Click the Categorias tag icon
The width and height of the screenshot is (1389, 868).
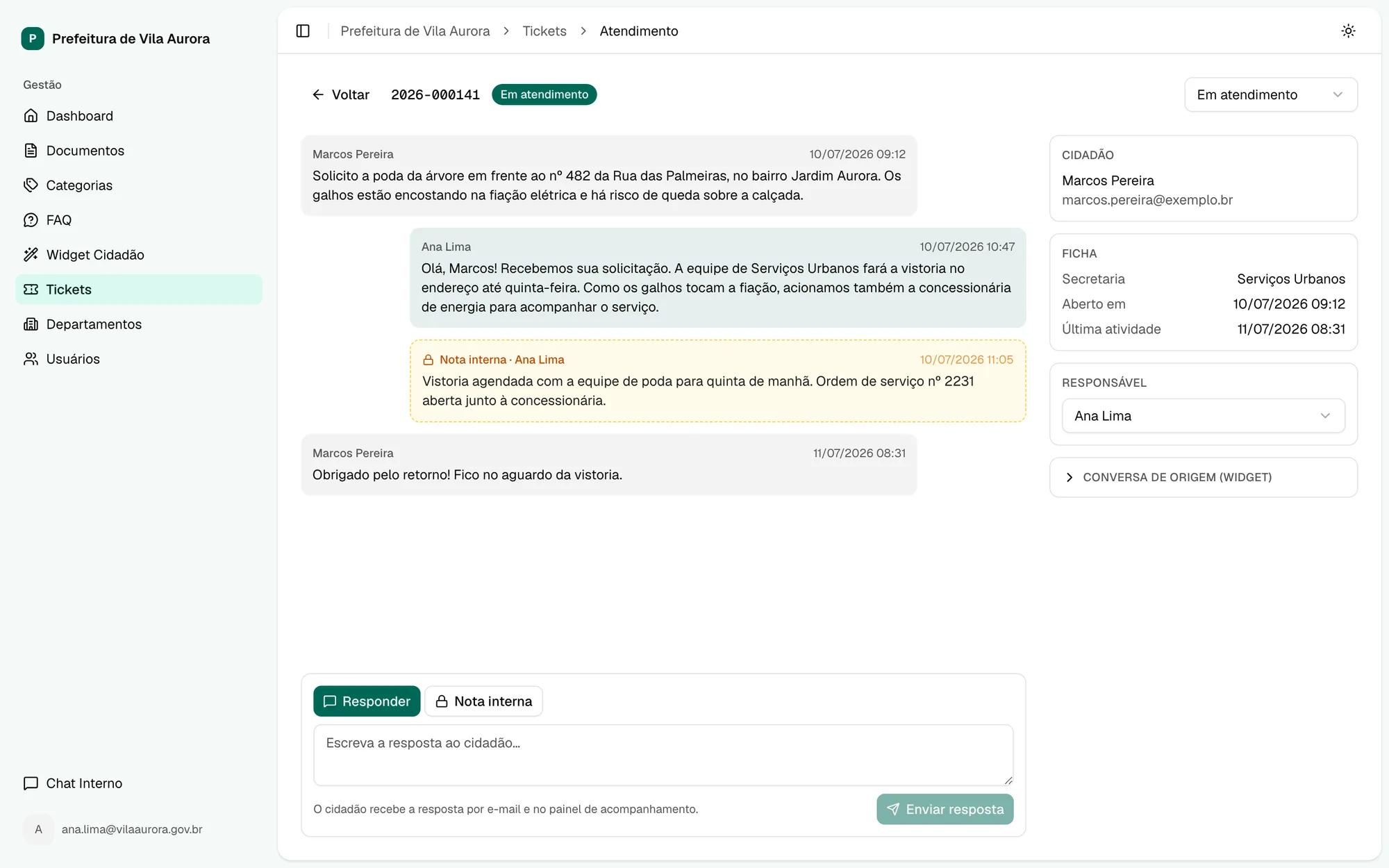(x=31, y=185)
